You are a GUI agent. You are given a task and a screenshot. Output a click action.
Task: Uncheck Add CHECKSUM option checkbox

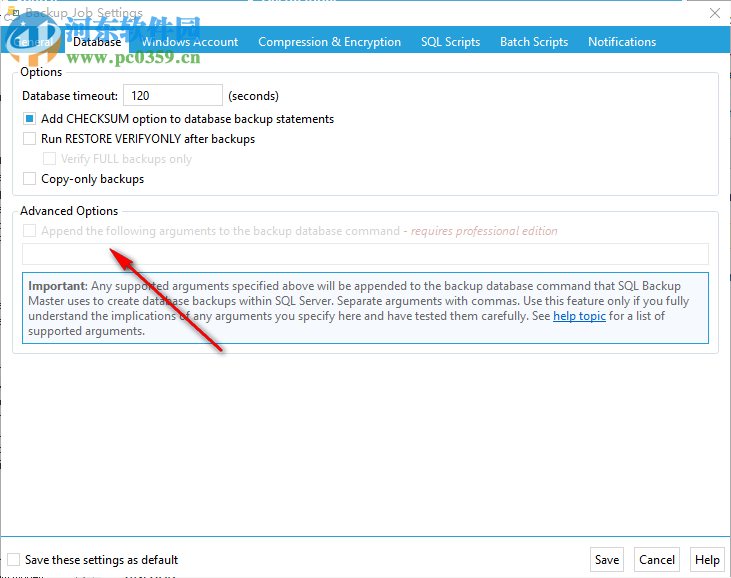(29, 119)
